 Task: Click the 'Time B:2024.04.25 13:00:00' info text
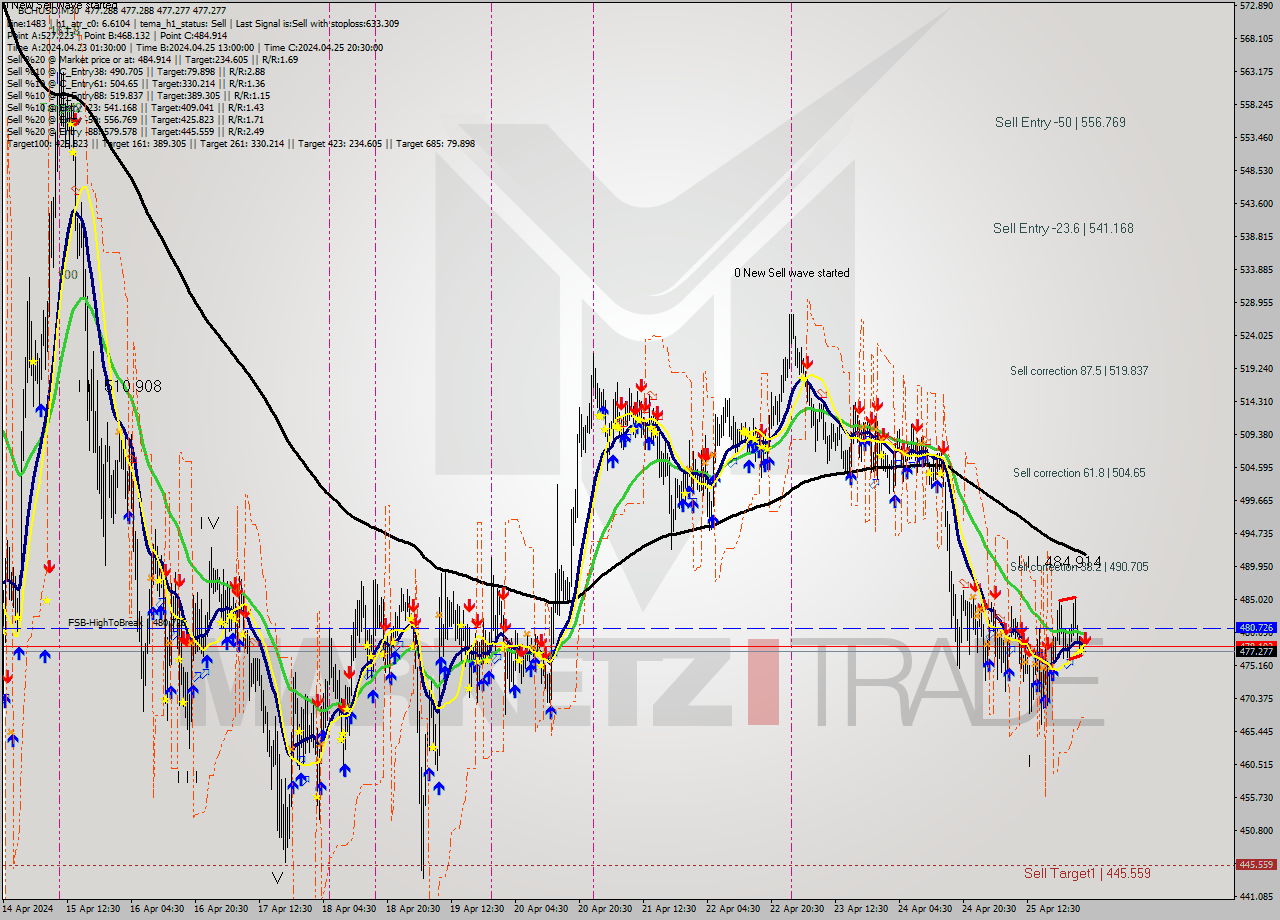pos(195,47)
